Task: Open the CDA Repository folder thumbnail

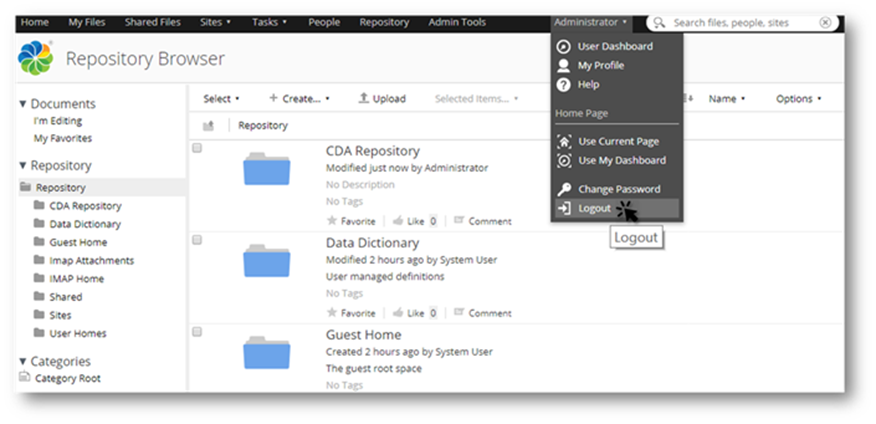Action: (266, 170)
